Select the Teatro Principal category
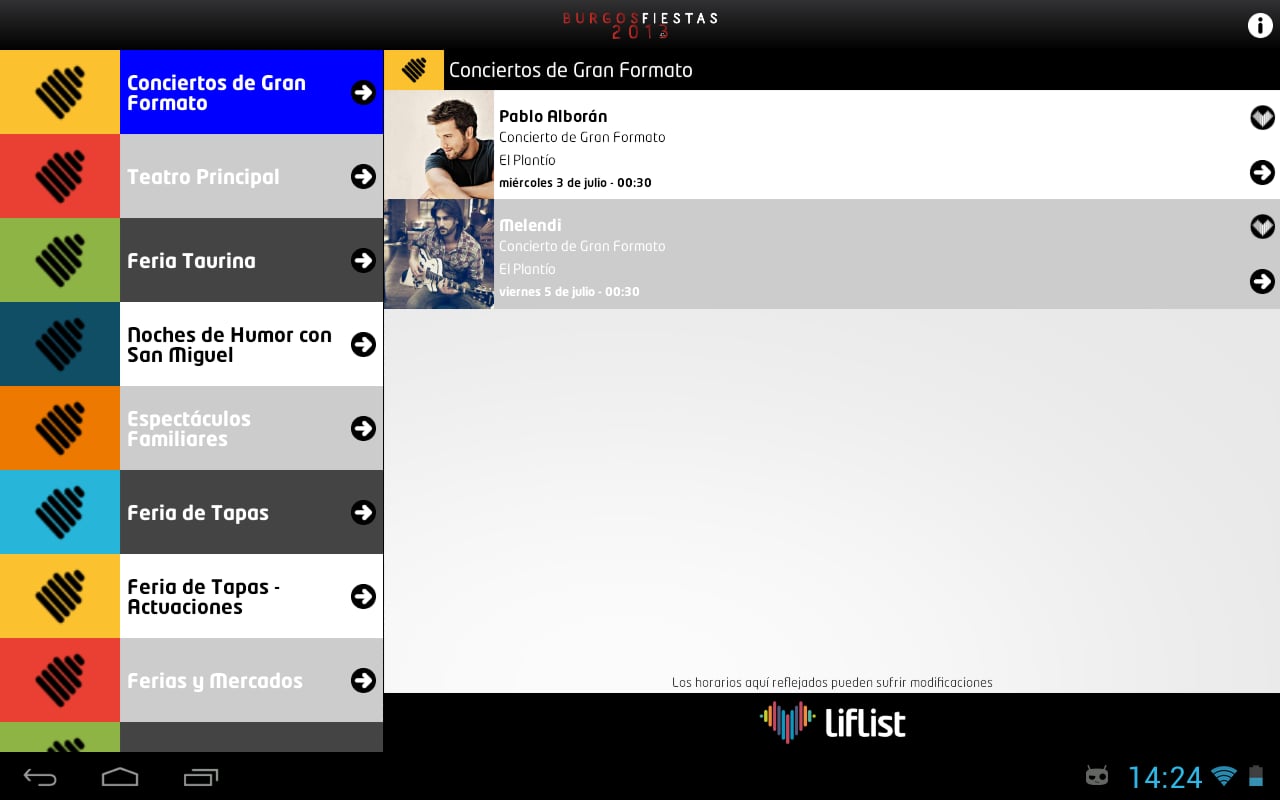This screenshot has height=800, width=1280. [192, 176]
